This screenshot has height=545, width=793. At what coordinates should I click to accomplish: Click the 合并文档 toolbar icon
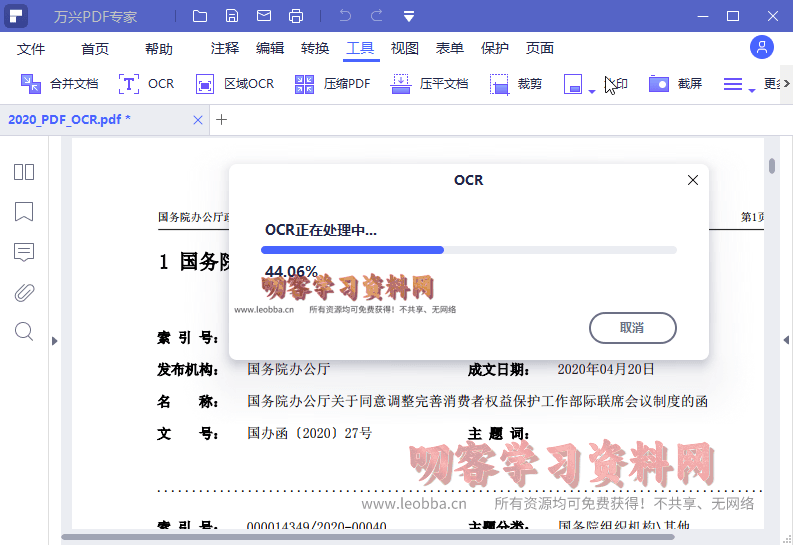[31, 84]
